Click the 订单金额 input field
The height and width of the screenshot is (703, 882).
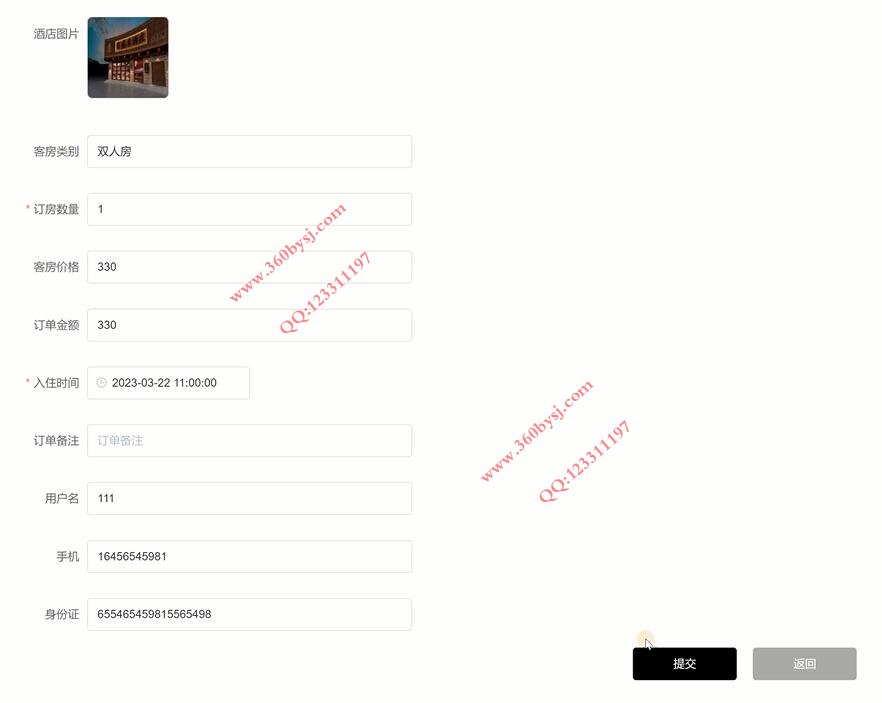[249, 325]
